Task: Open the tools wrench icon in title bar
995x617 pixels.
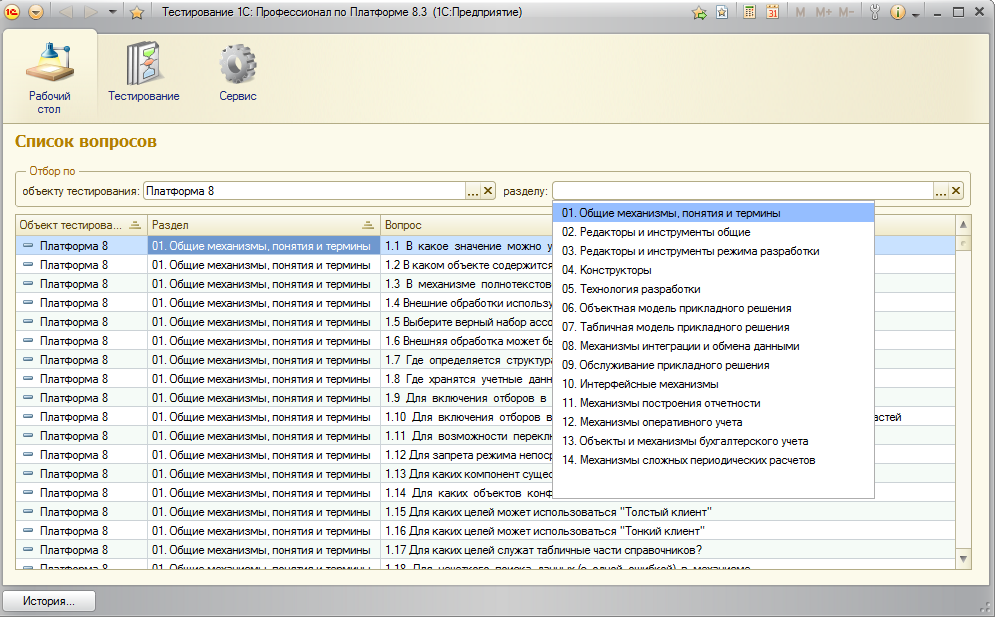Action: (x=875, y=13)
